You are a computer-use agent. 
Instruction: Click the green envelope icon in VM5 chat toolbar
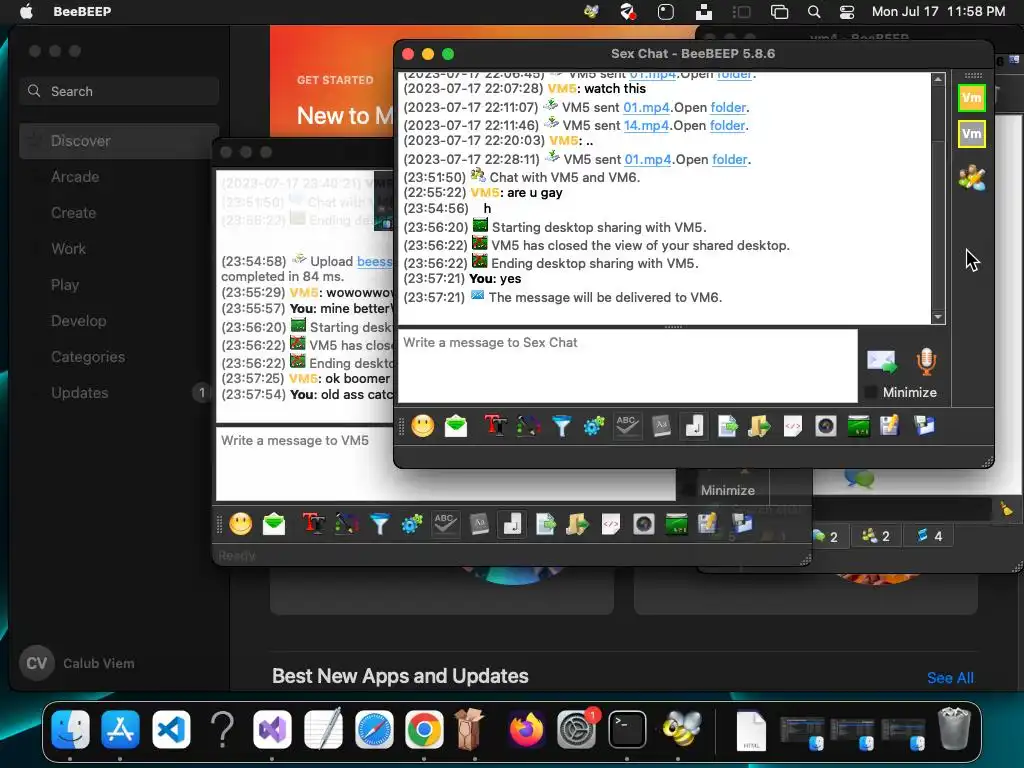274,524
